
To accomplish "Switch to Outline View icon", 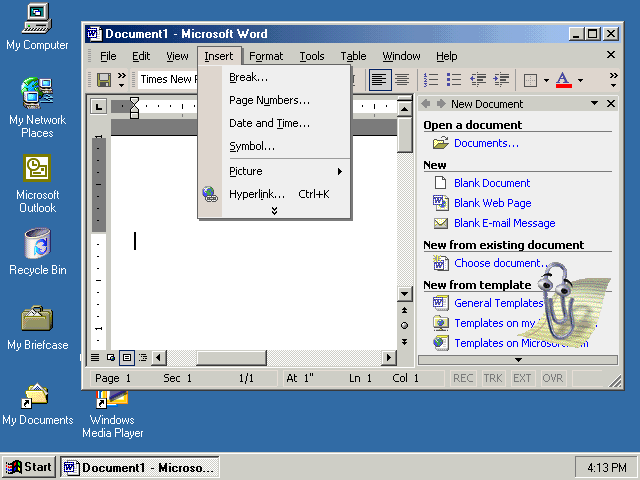I will pyautogui.click(x=143, y=358).
